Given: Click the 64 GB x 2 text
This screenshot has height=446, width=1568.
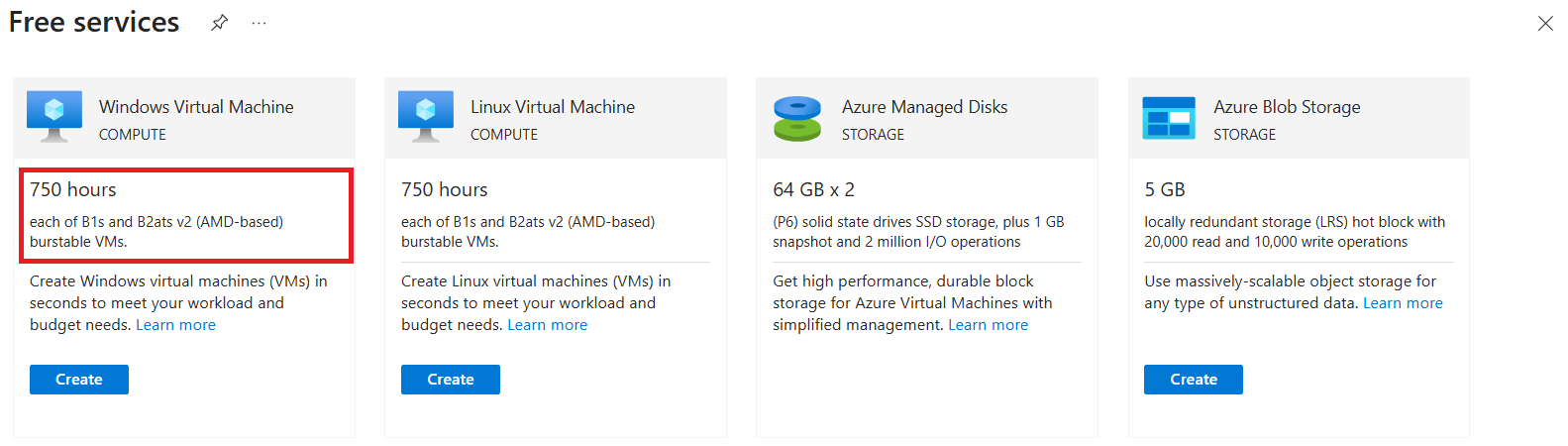Looking at the screenshot, I should pos(813,189).
